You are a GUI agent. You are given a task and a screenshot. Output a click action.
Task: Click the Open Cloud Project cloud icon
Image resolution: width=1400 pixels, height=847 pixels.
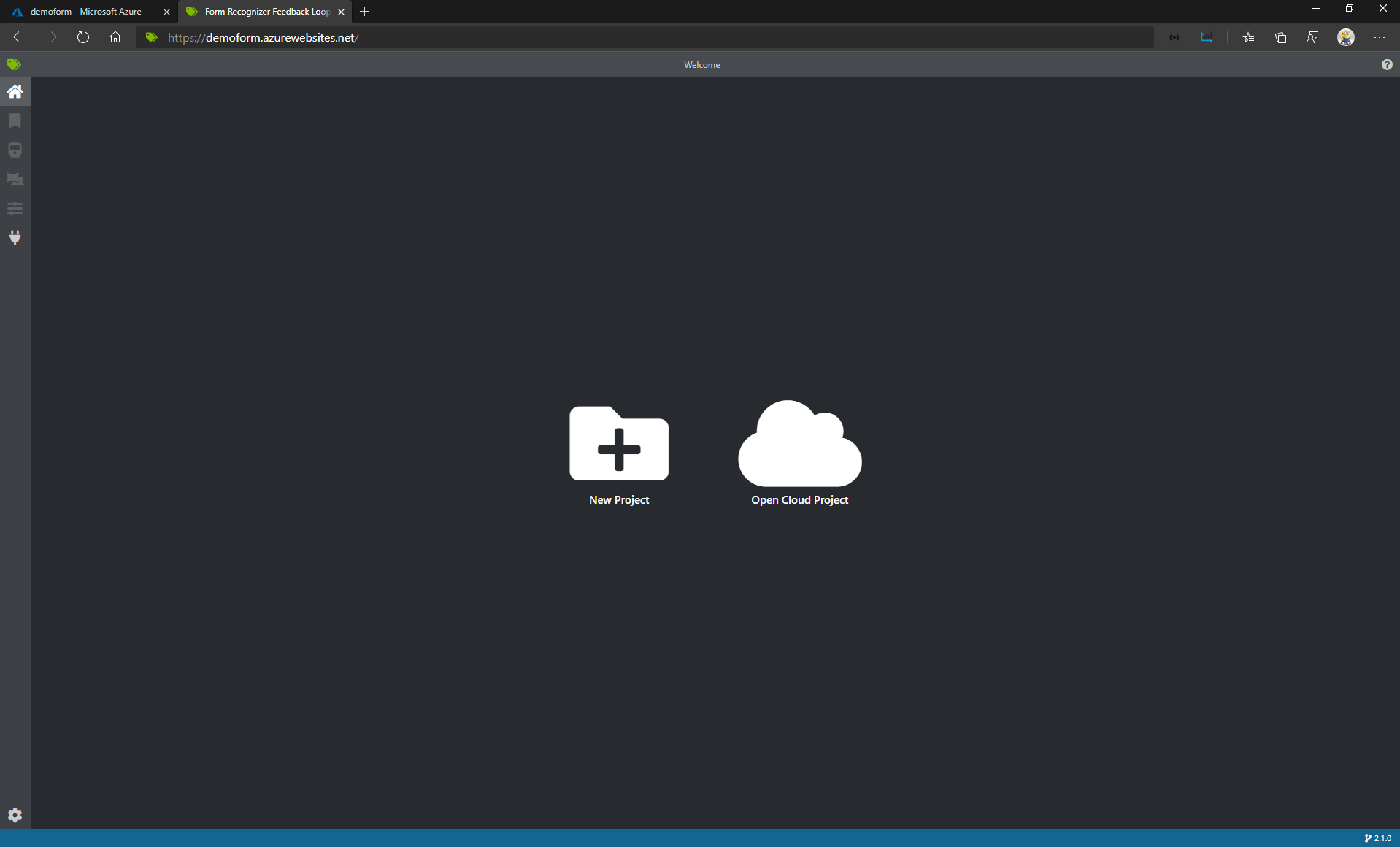(800, 443)
